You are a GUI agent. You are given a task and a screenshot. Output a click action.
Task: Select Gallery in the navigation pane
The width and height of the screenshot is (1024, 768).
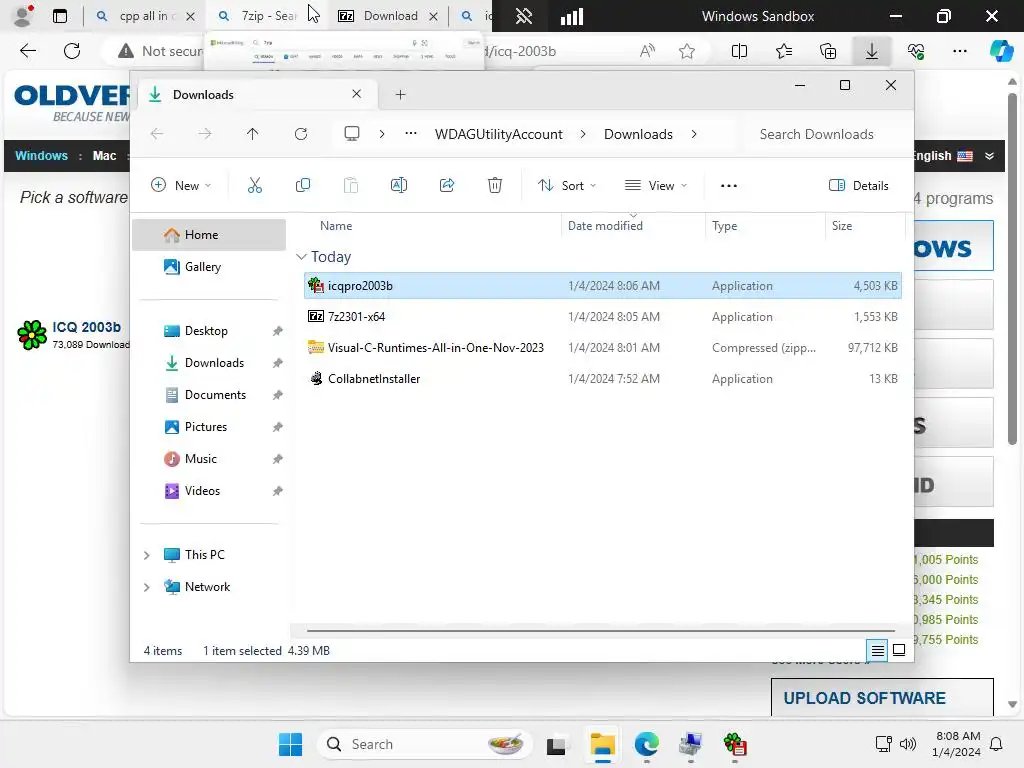point(209,267)
